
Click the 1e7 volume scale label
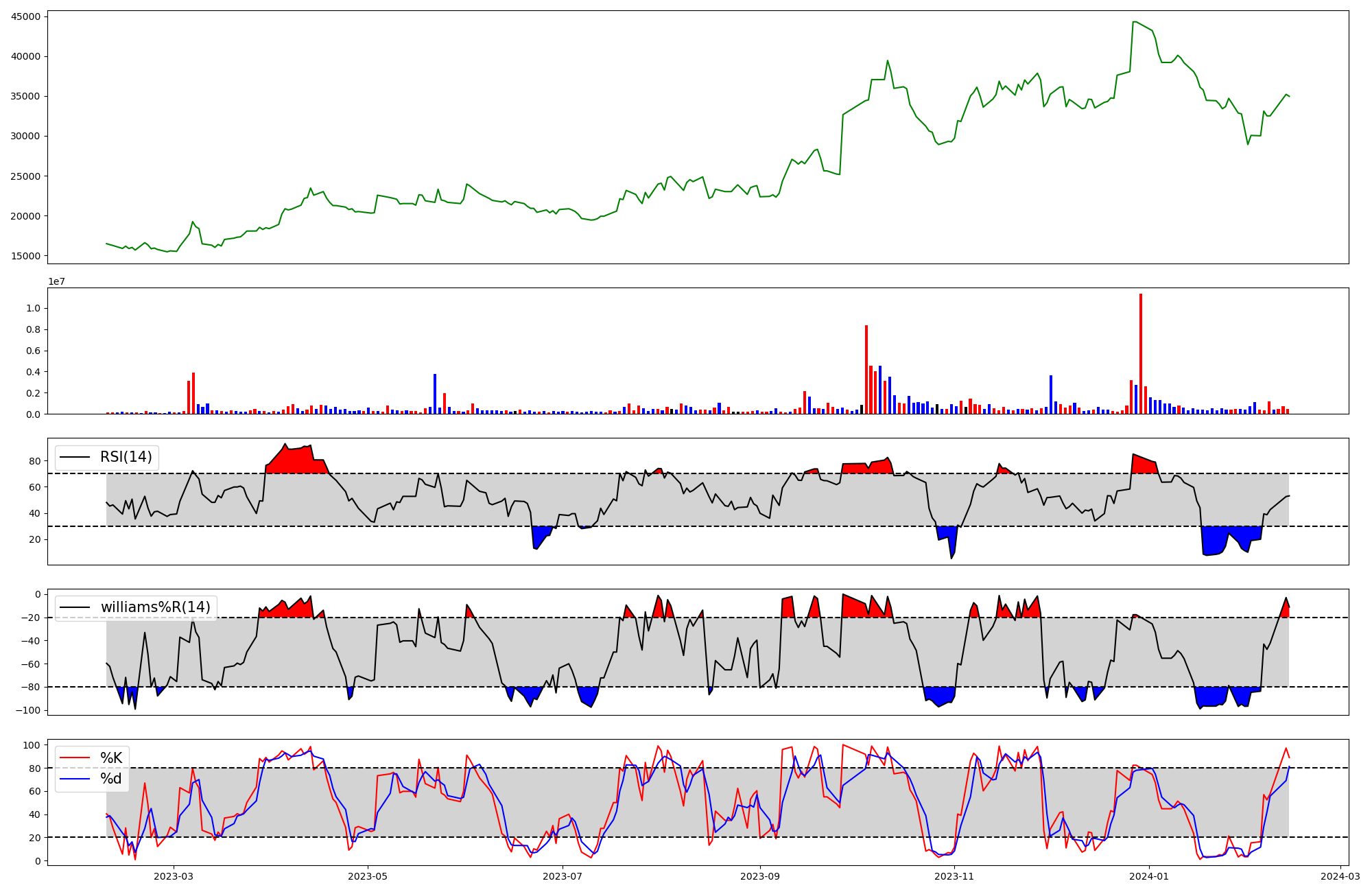(x=56, y=282)
